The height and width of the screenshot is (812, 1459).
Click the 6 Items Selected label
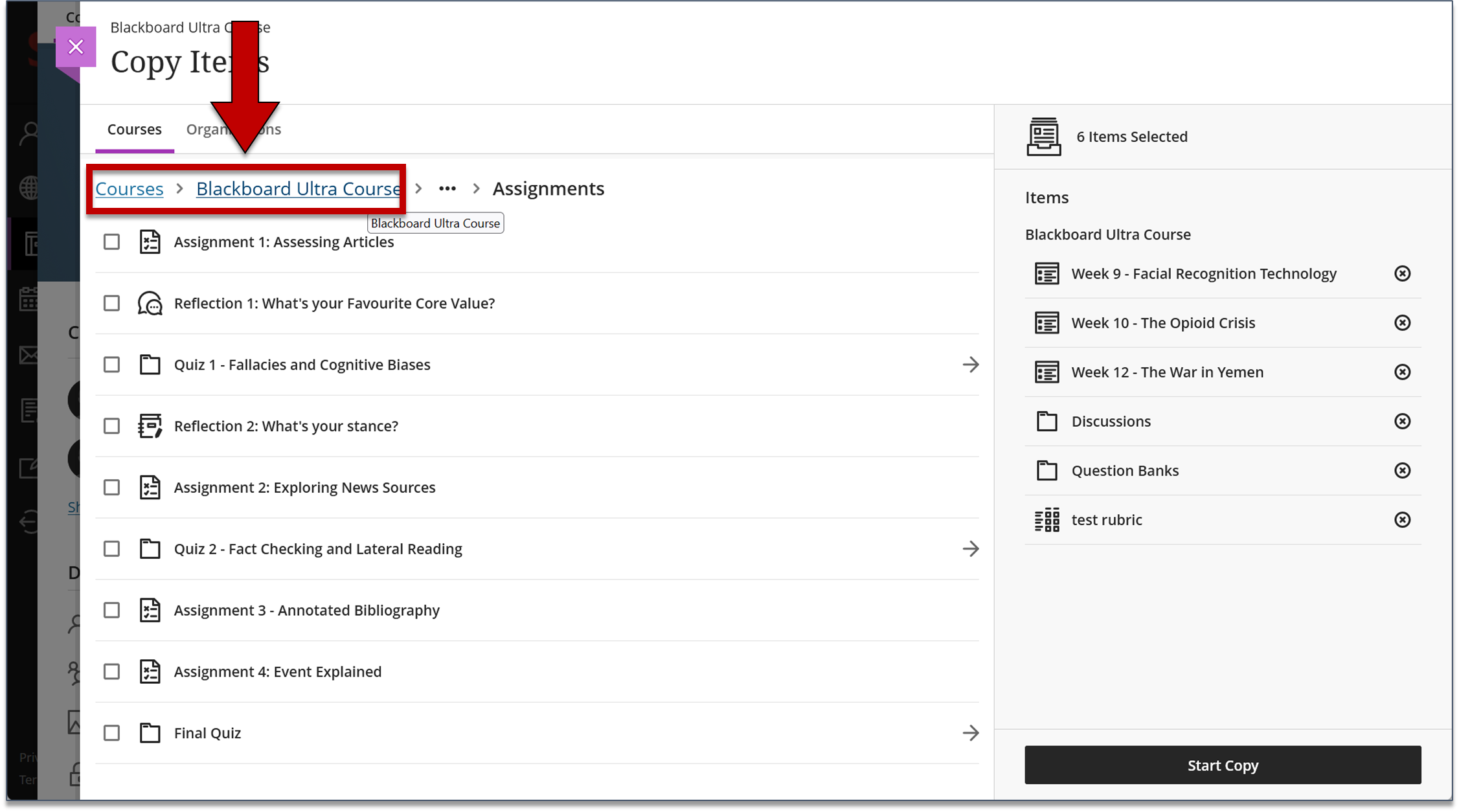click(1131, 137)
